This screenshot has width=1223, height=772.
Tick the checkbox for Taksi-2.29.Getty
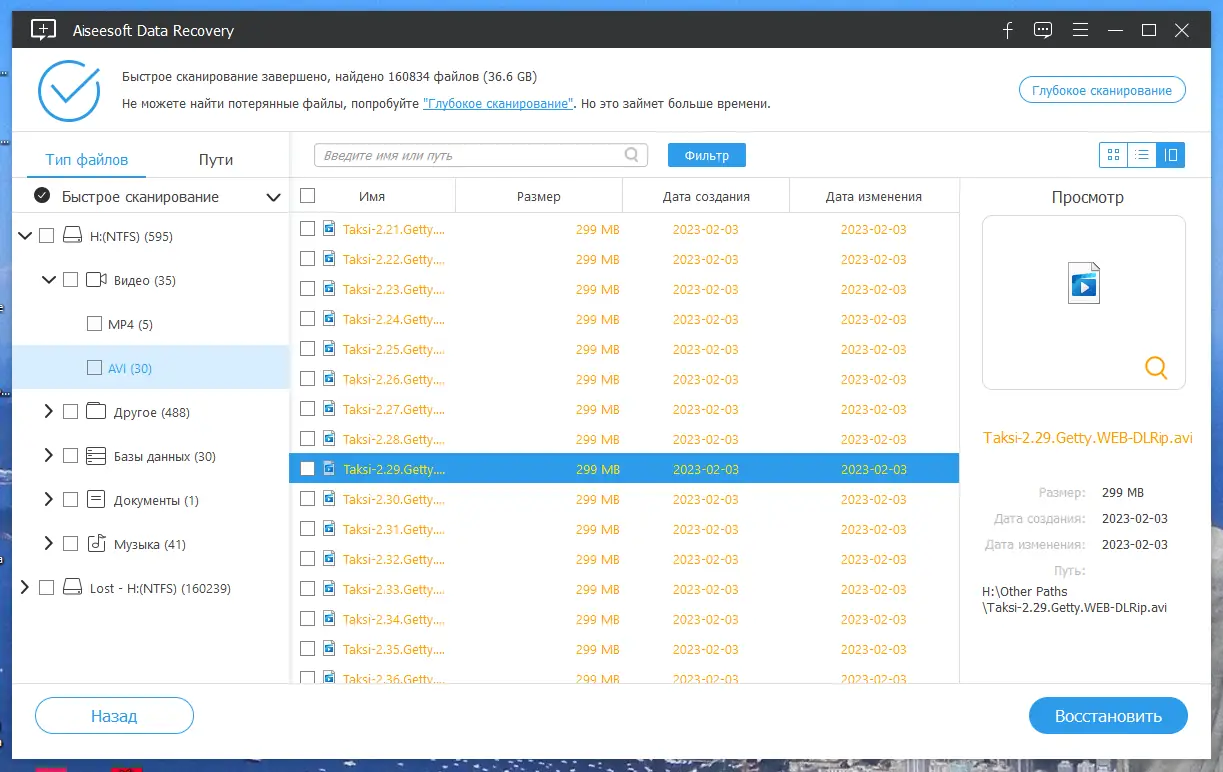307,469
